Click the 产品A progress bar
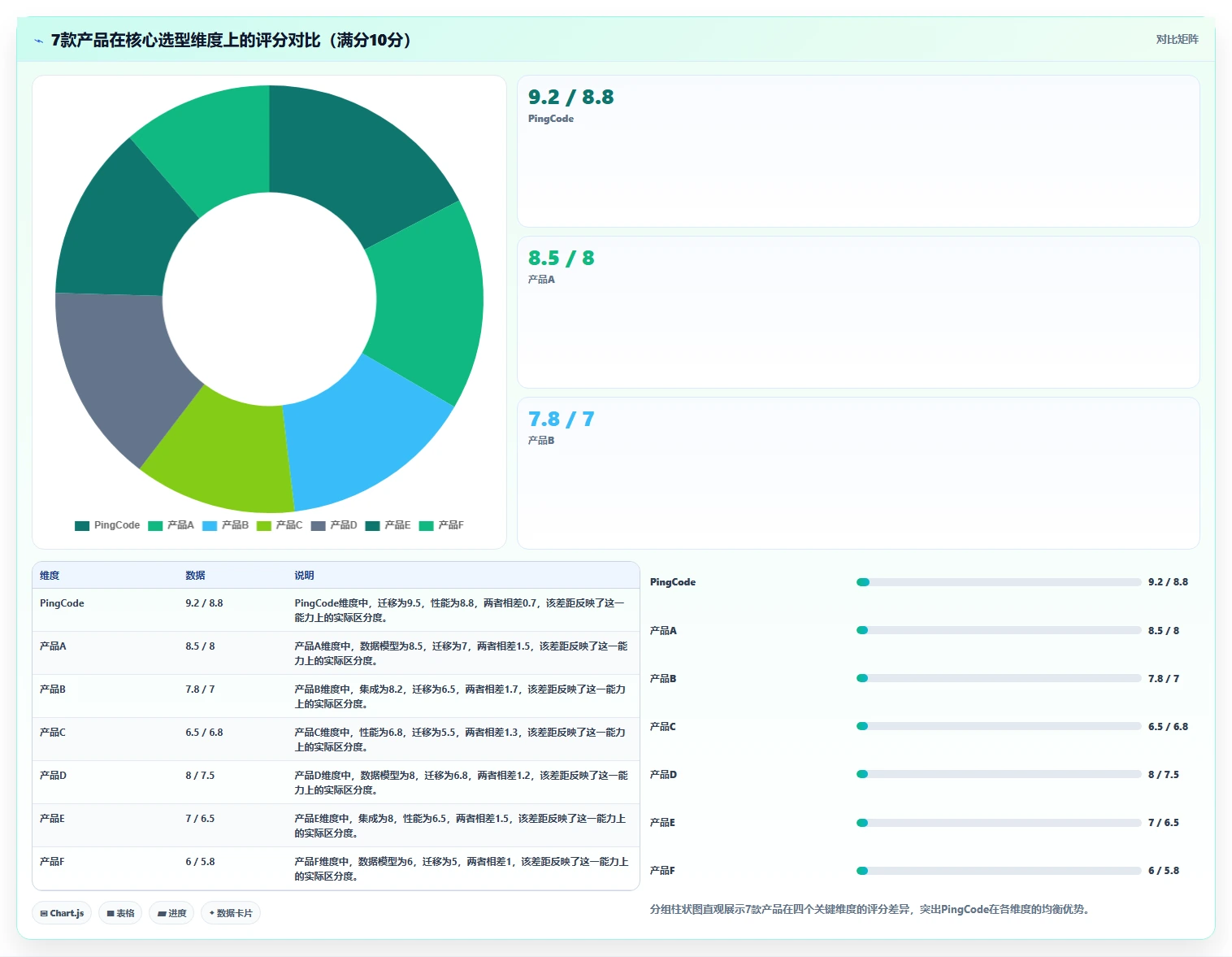The height and width of the screenshot is (957, 1232). pos(999,630)
